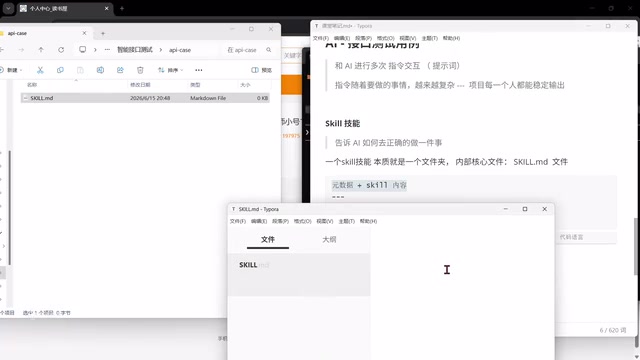Click the Explorer navigation pane scrollbar

tap(9, 208)
